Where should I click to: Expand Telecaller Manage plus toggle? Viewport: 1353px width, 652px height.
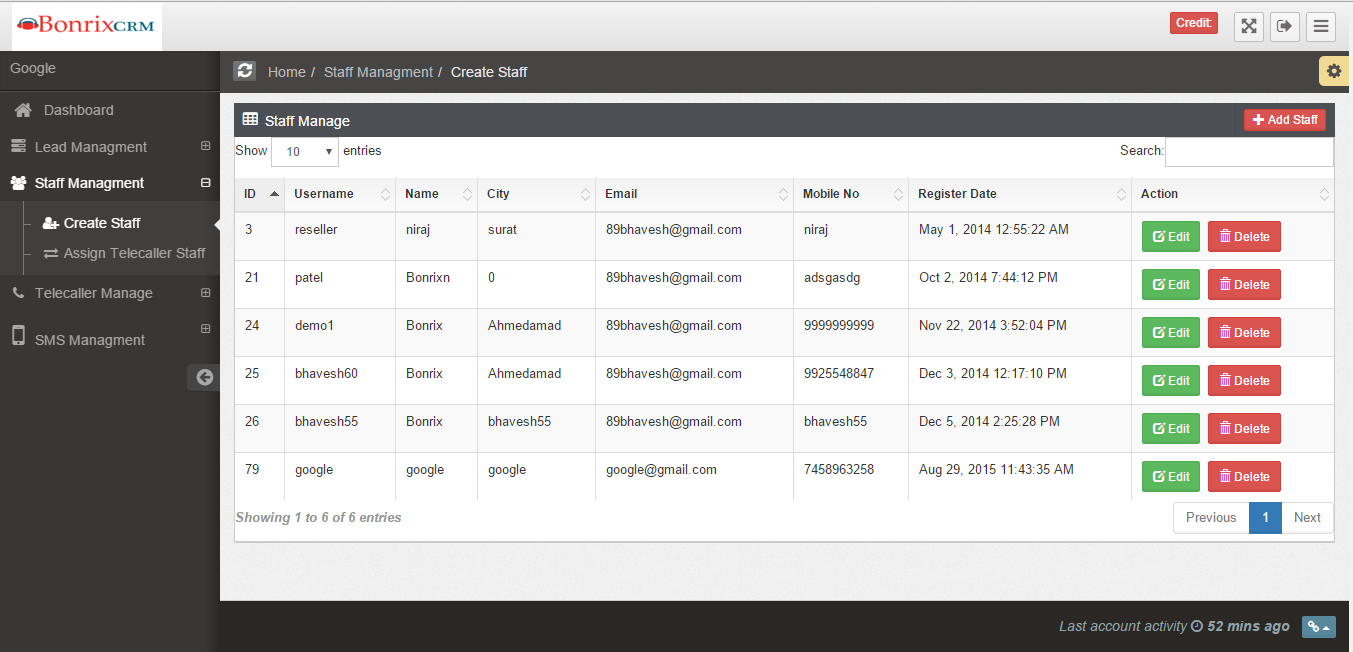point(205,293)
